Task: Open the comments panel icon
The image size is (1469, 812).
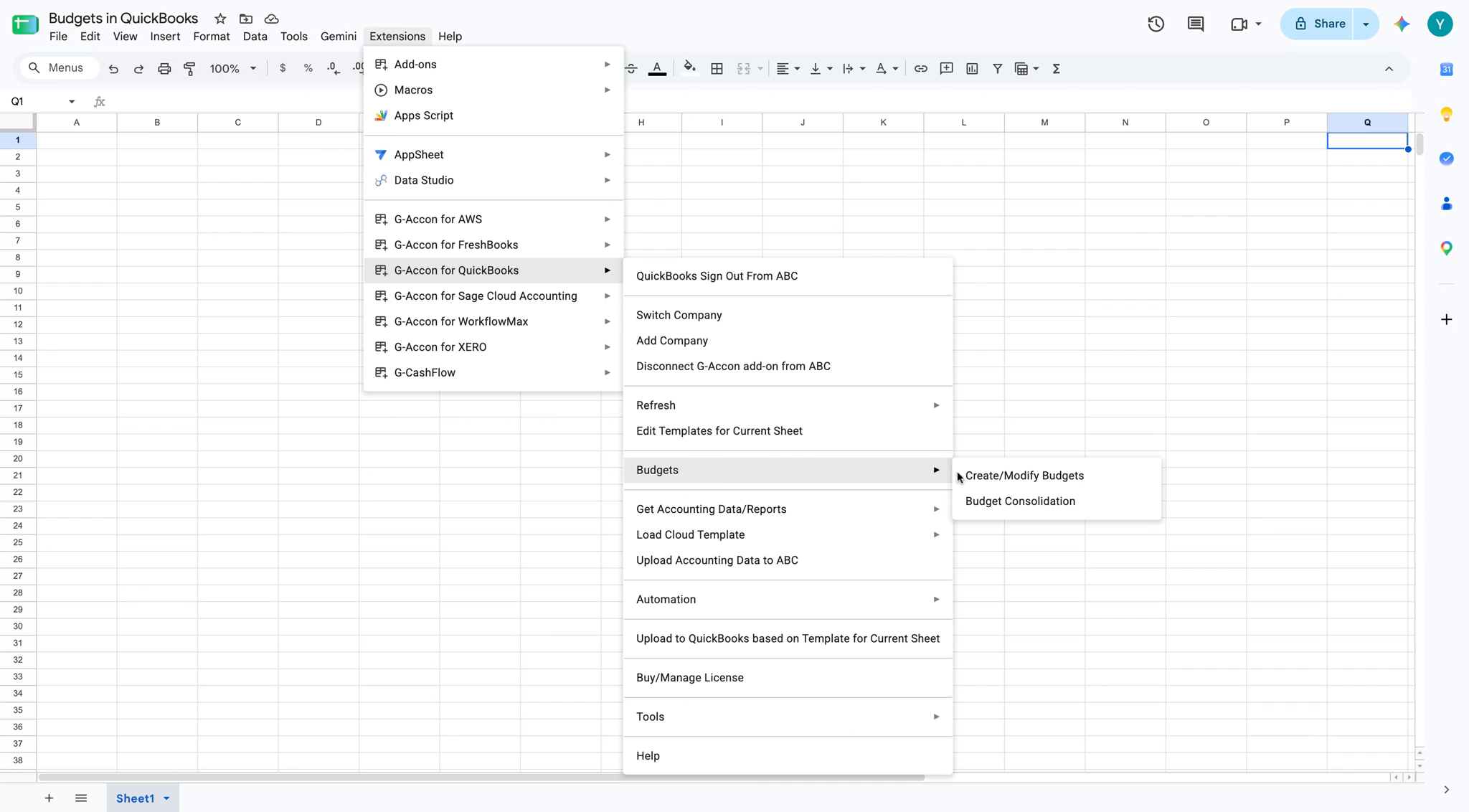Action: tap(1195, 24)
